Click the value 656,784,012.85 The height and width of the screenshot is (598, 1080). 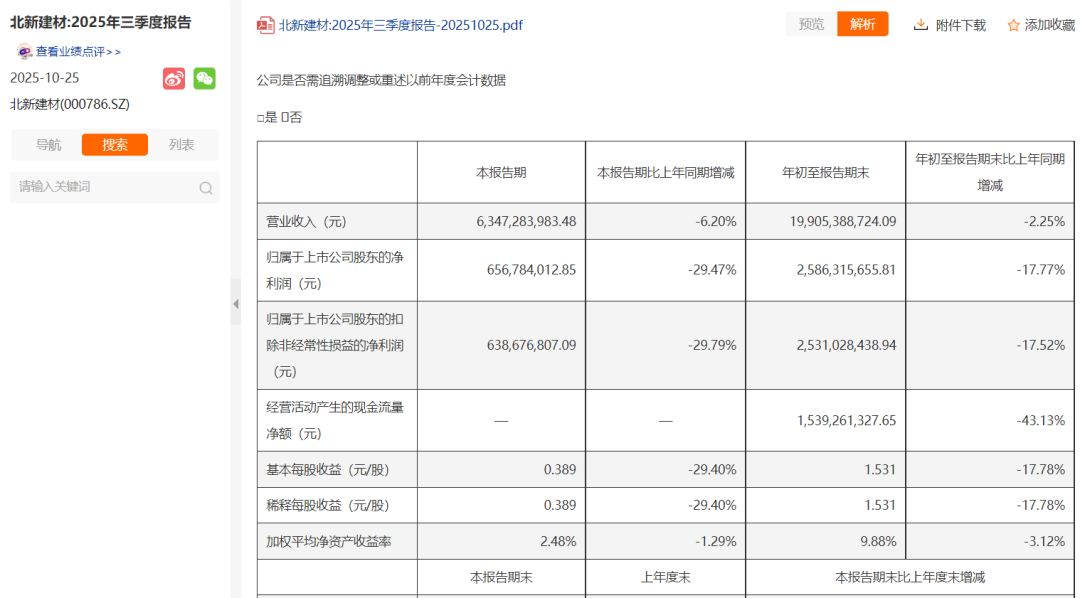pyautogui.click(x=531, y=270)
